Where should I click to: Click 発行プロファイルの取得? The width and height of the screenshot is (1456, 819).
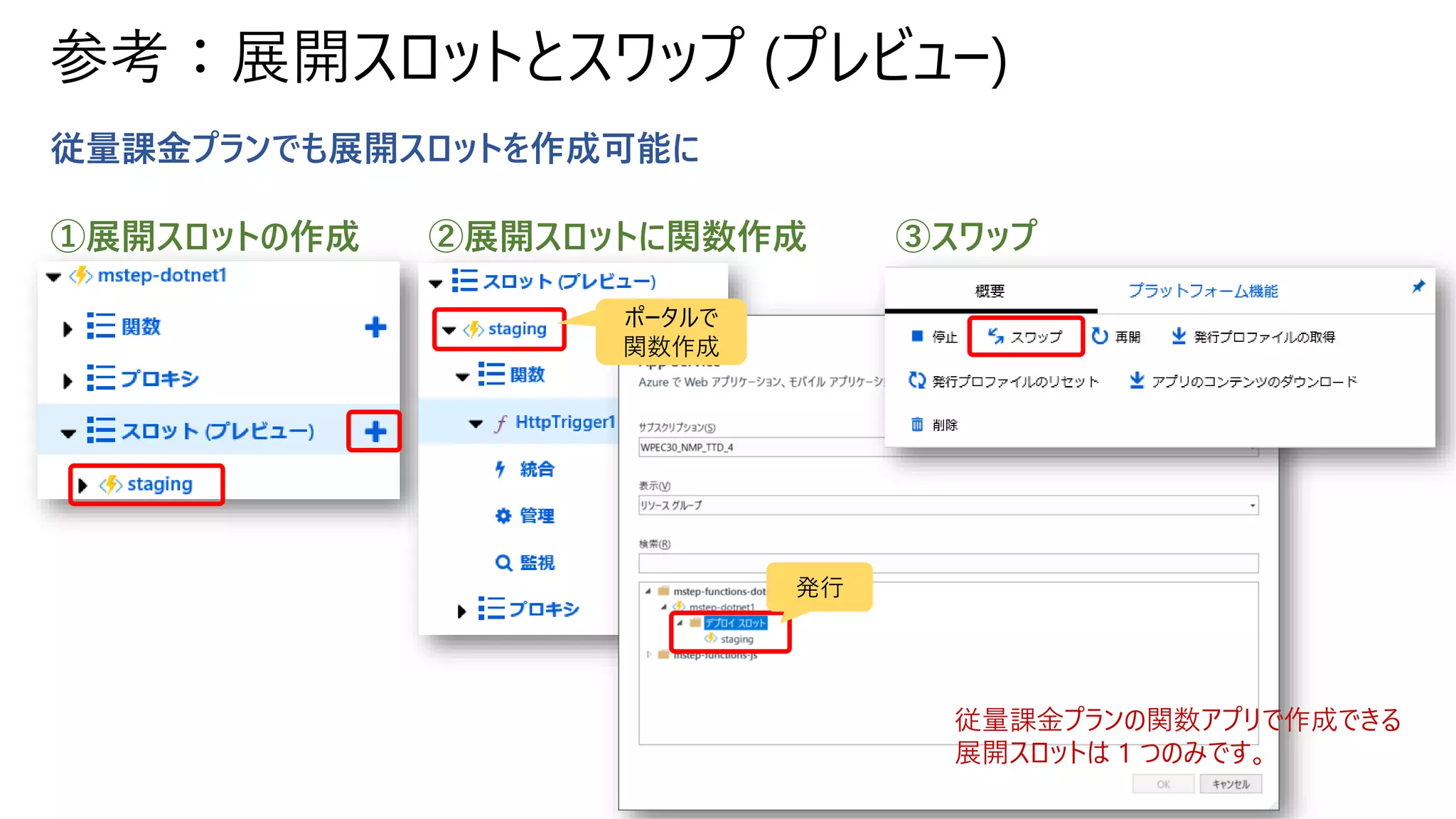click(x=1253, y=336)
